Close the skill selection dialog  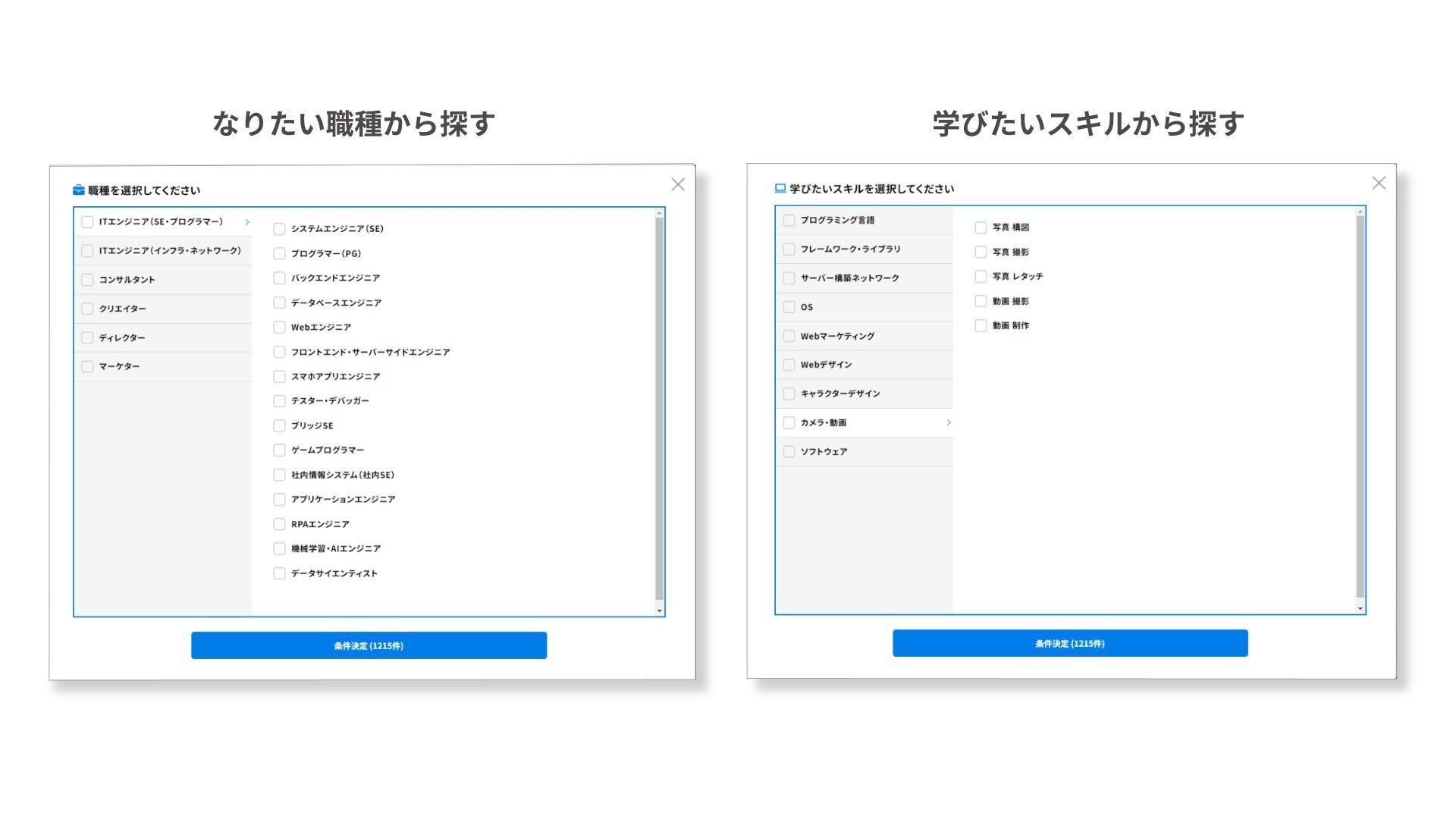(1379, 184)
